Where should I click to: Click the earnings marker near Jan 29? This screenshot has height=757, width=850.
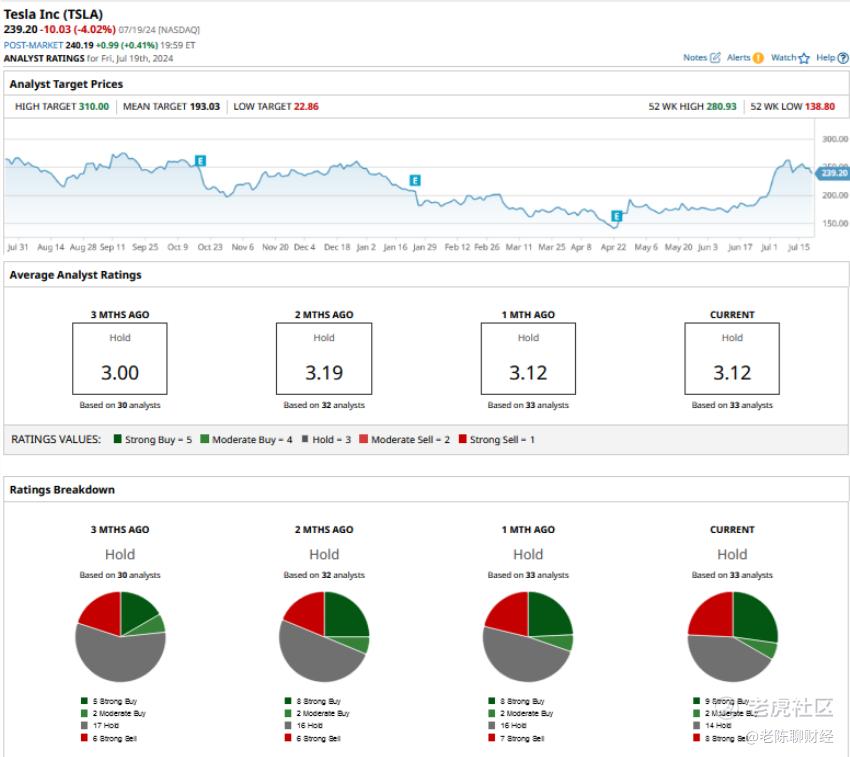point(415,181)
